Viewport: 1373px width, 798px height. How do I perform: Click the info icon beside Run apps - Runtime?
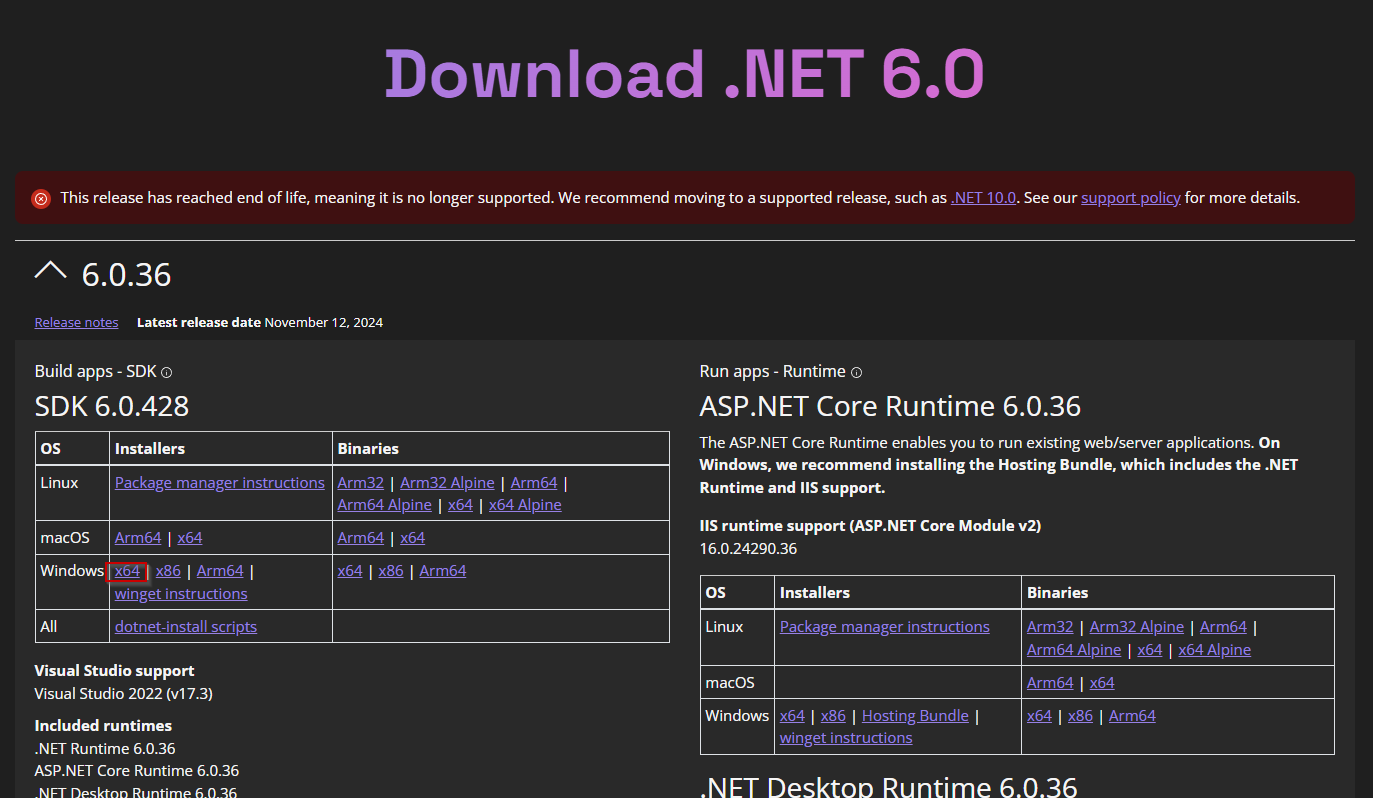[x=857, y=373]
